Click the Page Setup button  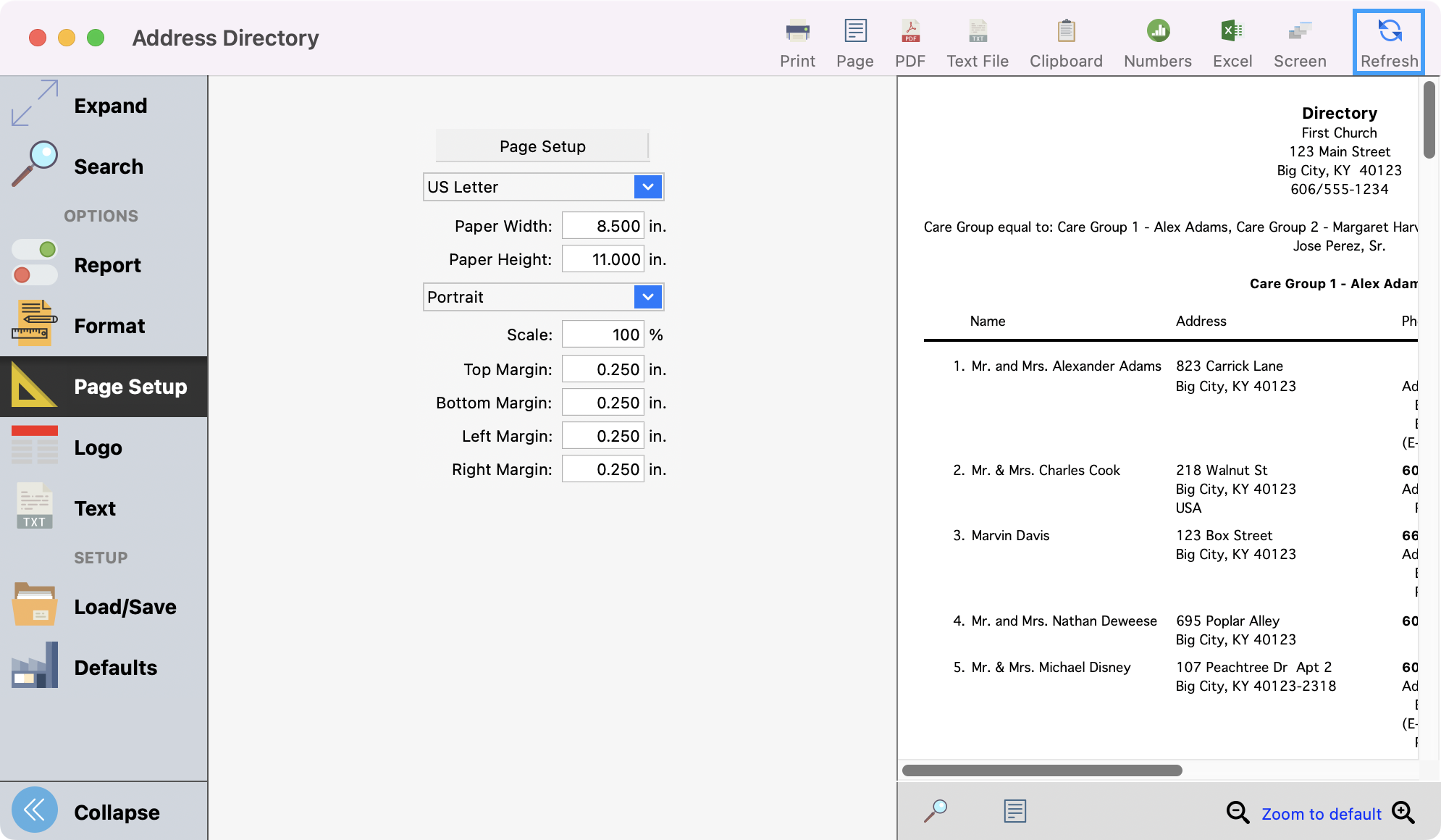[542, 146]
